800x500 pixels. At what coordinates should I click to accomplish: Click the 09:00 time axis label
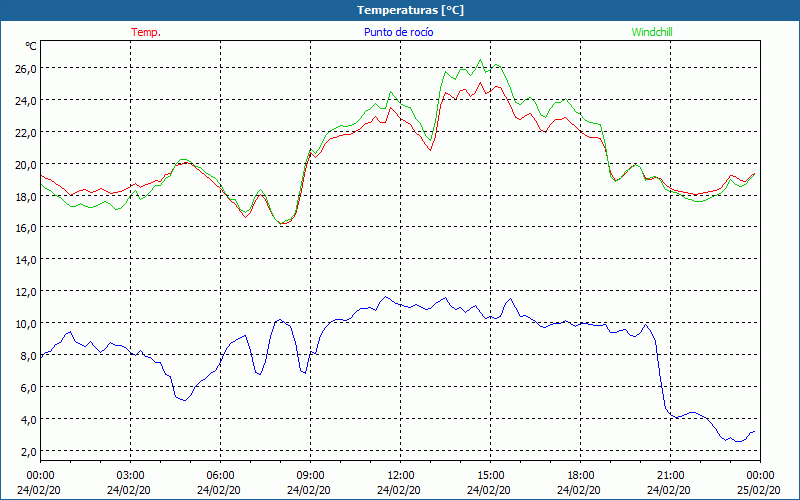(310, 476)
